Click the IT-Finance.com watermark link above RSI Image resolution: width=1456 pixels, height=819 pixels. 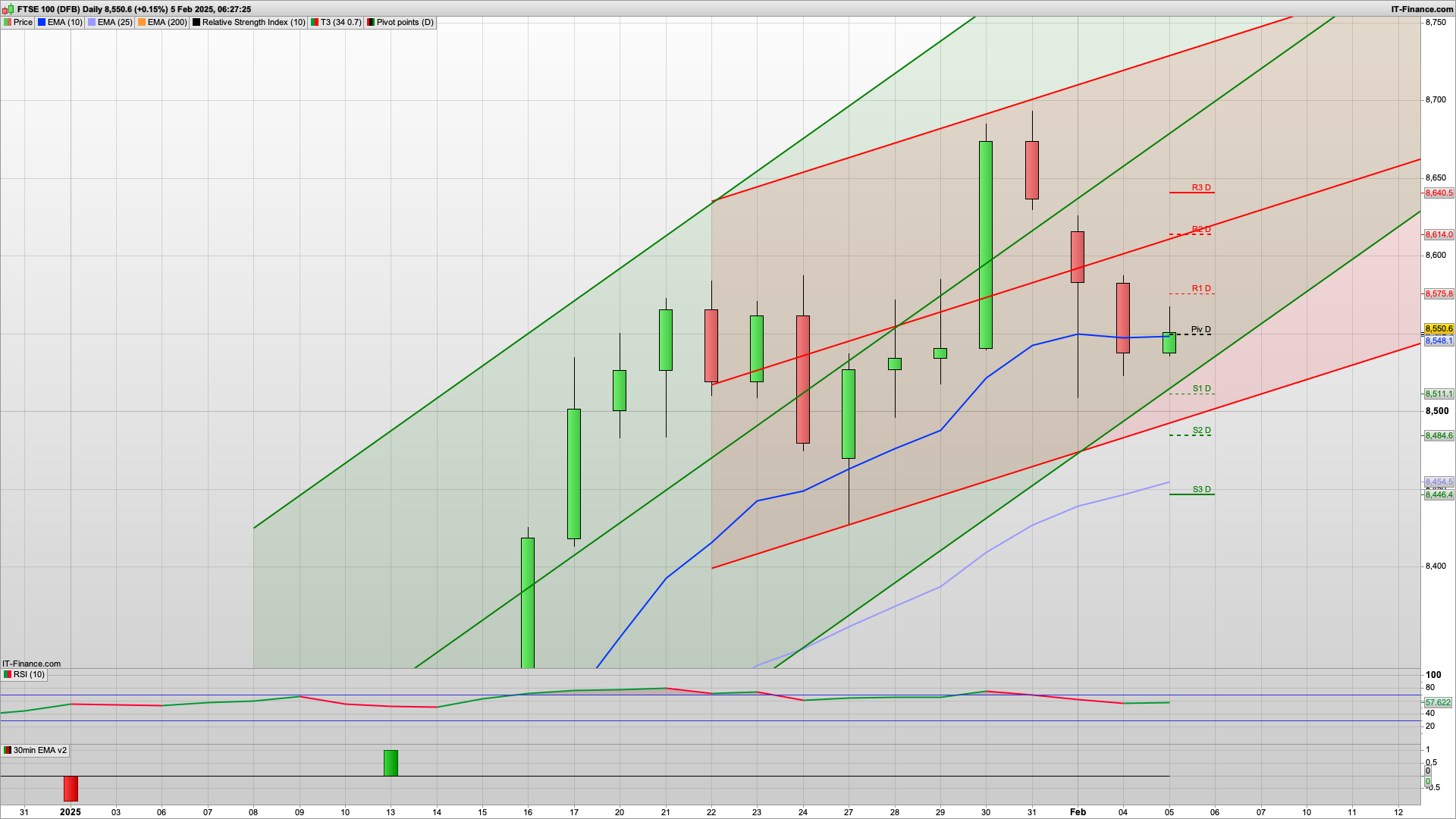(x=31, y=664)
